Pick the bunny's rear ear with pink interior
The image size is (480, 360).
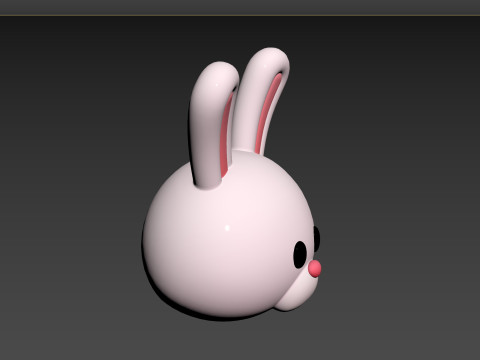(x=262, y=102)
